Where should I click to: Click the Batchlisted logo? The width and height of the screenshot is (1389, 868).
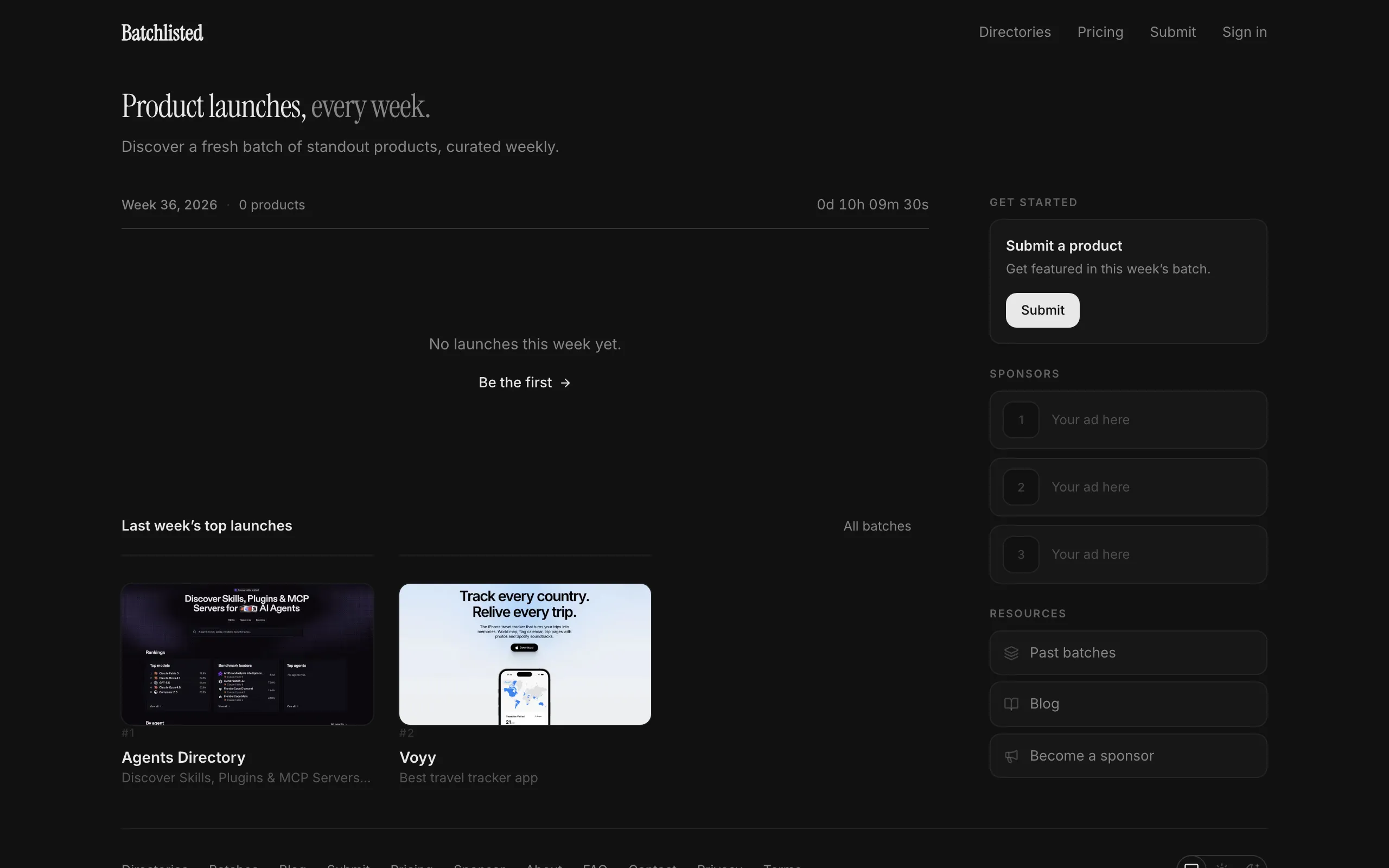[x=162, y=33]
